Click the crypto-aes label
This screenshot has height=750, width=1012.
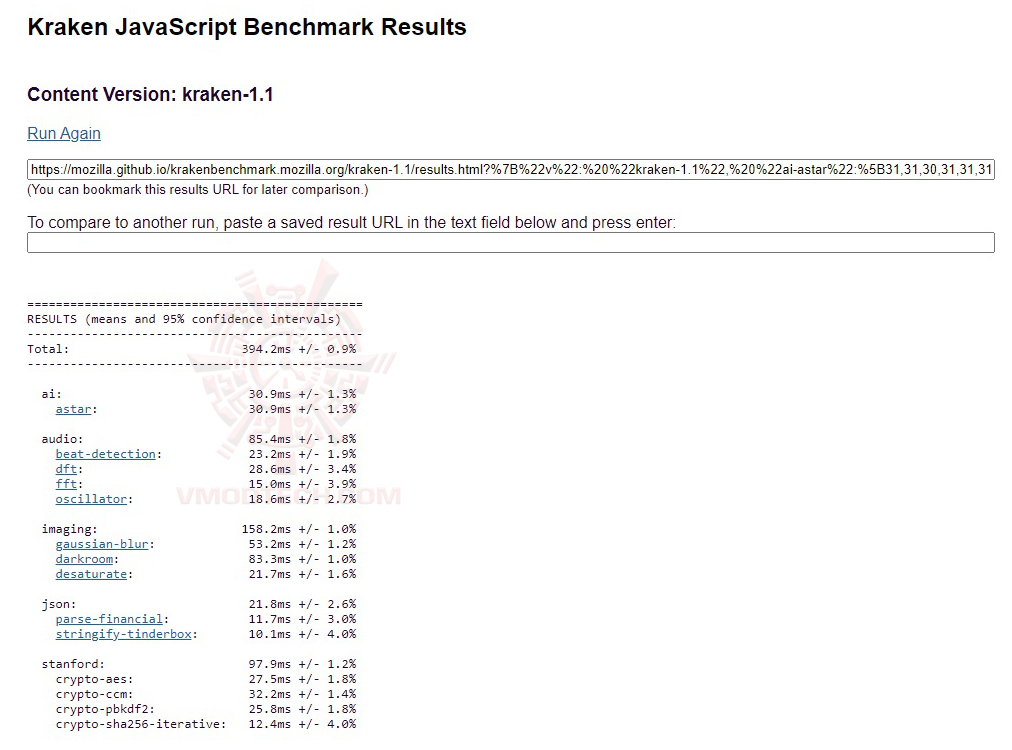pyautogui.click(x=94, y=679)
